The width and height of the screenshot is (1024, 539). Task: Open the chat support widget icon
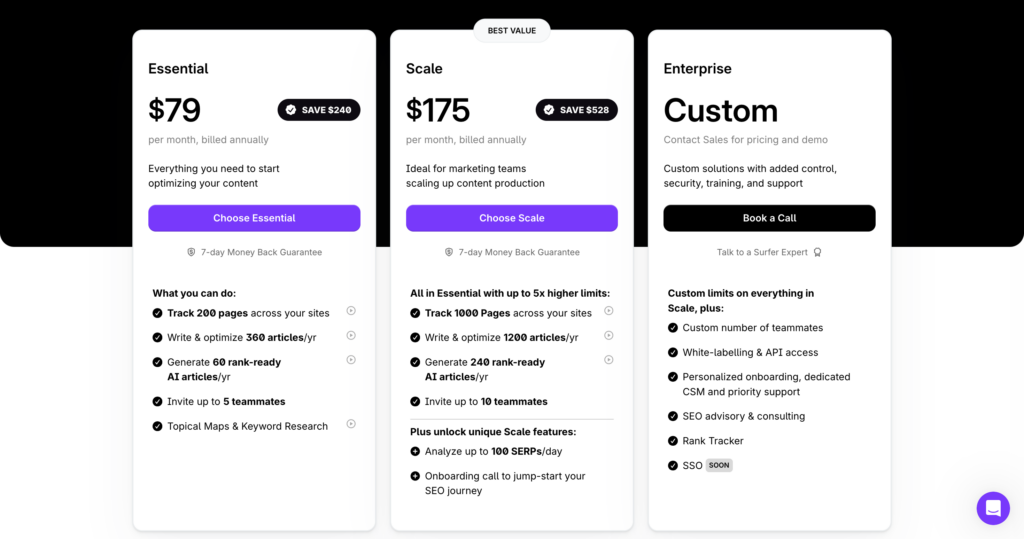click(993, 508)
